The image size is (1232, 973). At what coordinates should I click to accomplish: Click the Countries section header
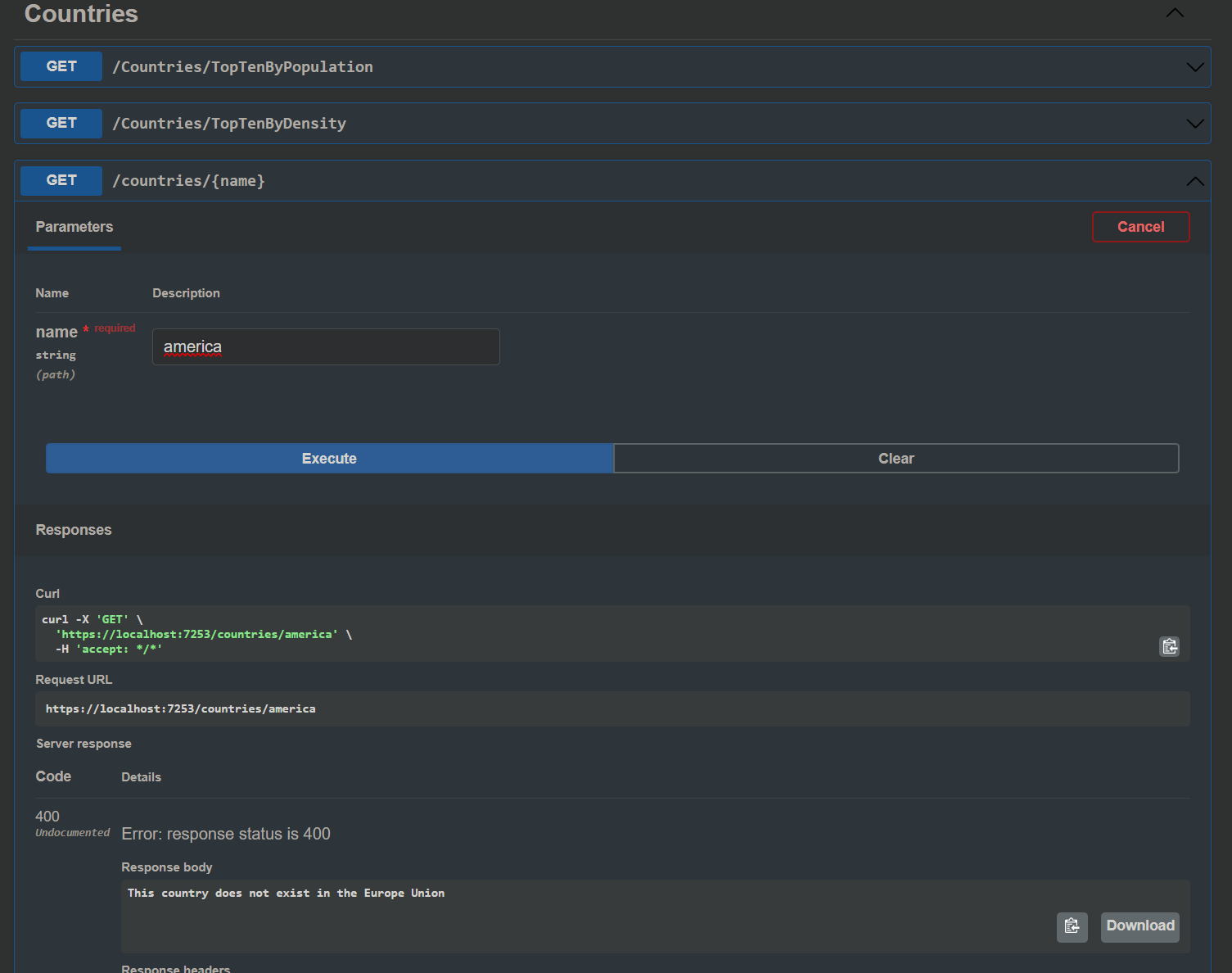[80, 14]
